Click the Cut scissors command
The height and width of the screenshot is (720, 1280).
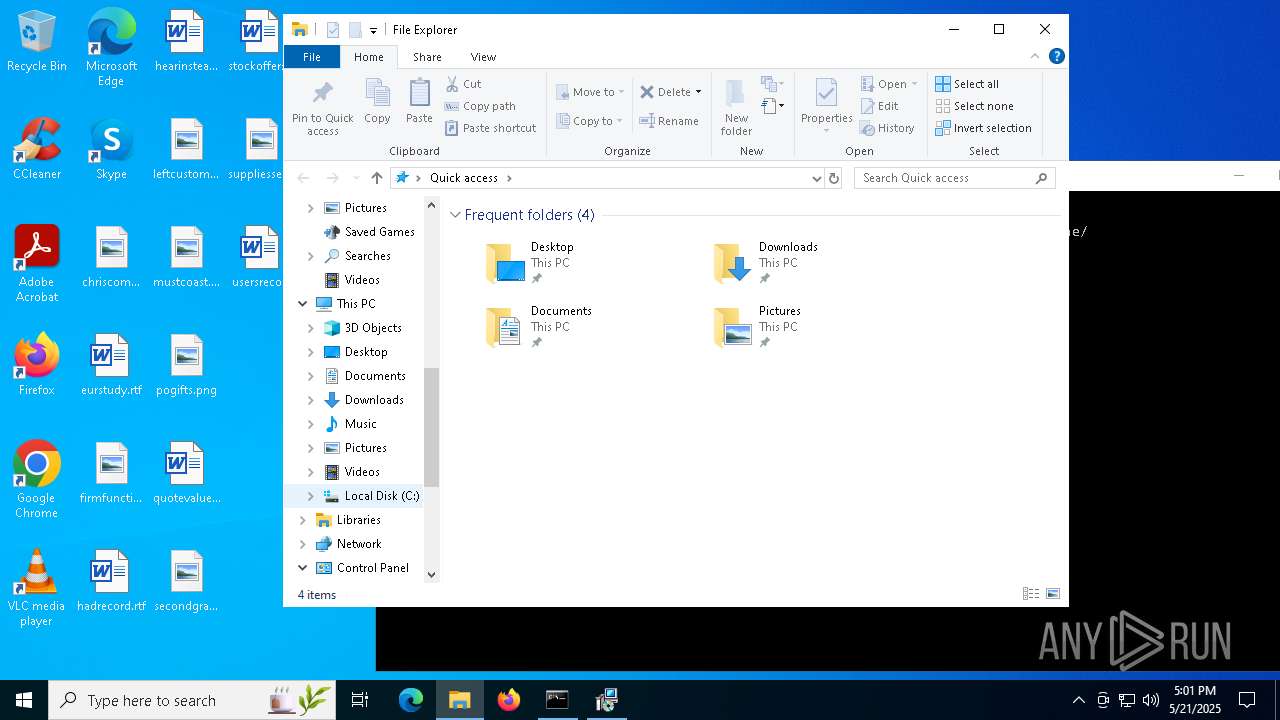pyautogui.click(x=463, y=84)
